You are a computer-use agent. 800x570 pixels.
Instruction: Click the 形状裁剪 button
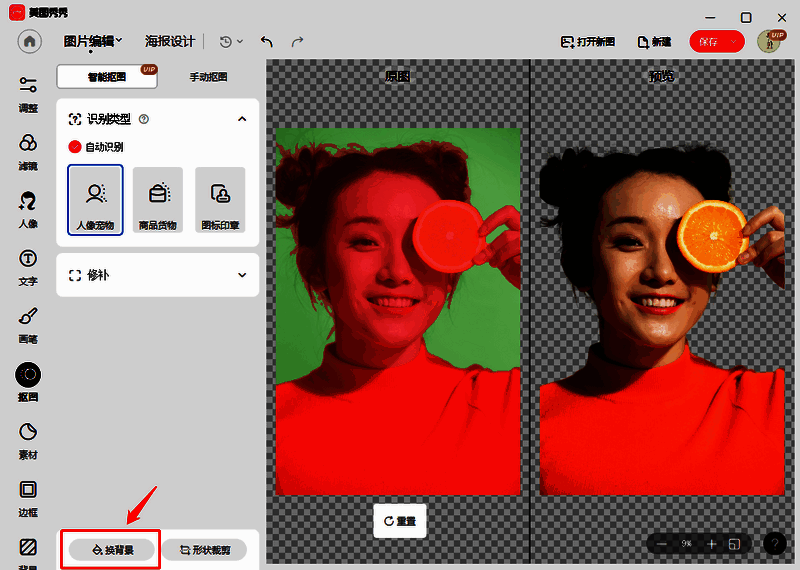click(x=204, y=549)
